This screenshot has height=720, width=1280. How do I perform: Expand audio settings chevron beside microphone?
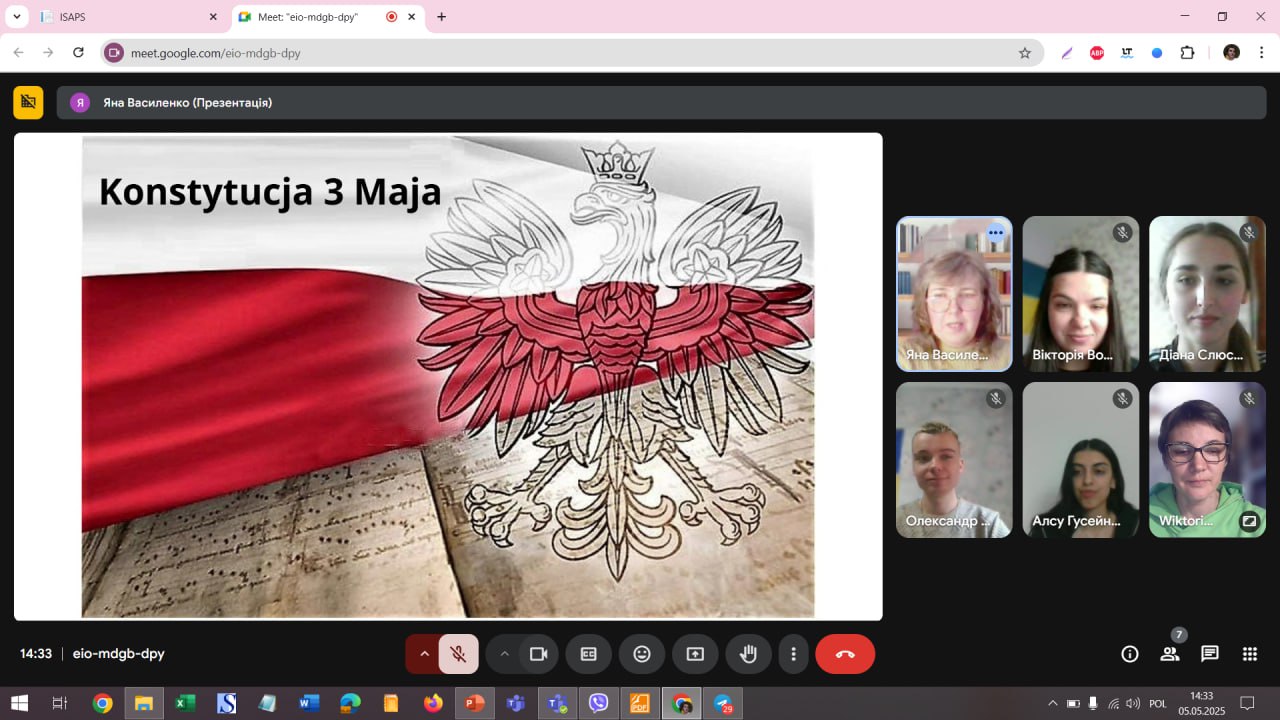424,654
